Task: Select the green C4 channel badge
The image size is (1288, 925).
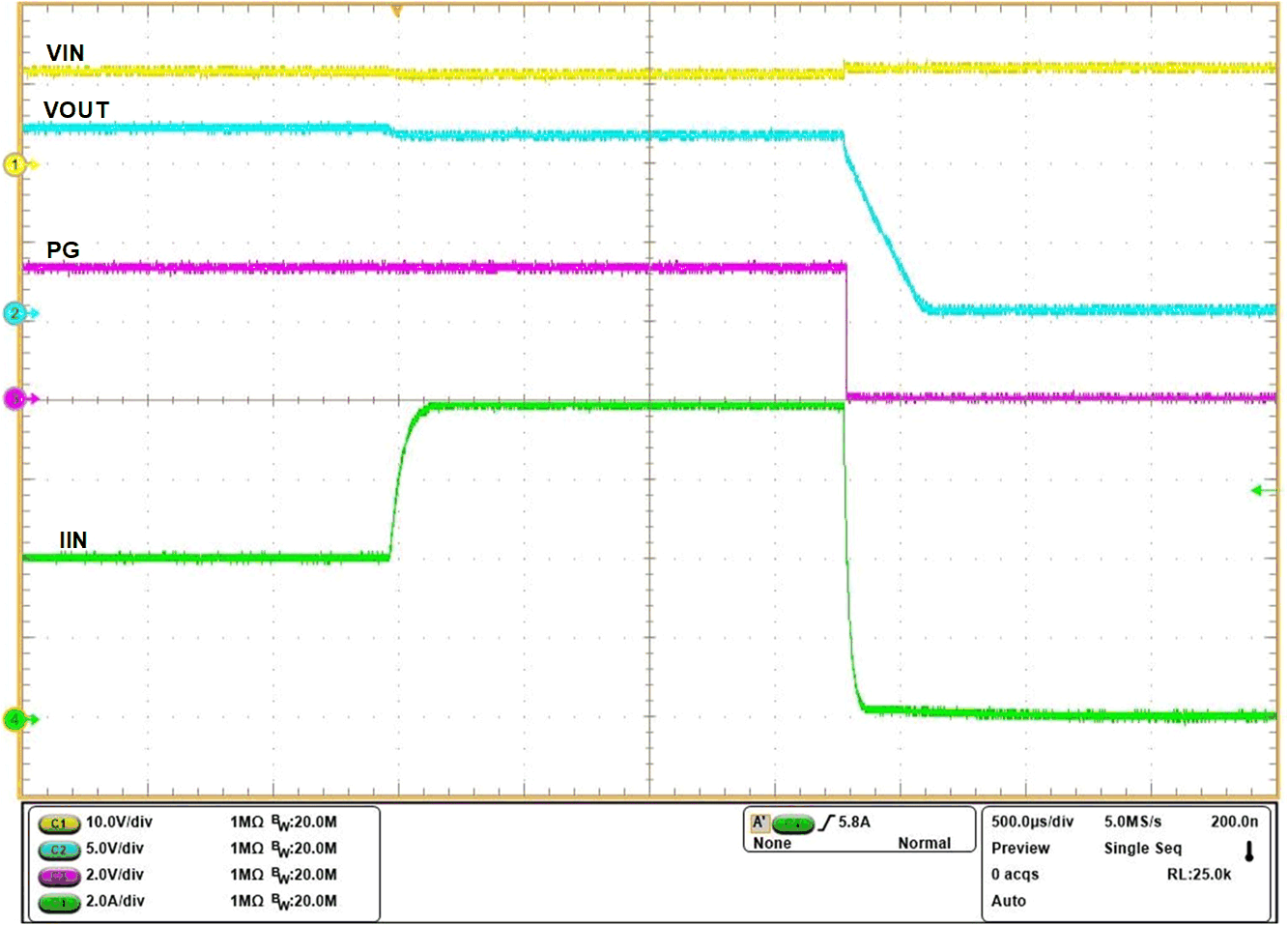Action: click(x=58, y=901)
